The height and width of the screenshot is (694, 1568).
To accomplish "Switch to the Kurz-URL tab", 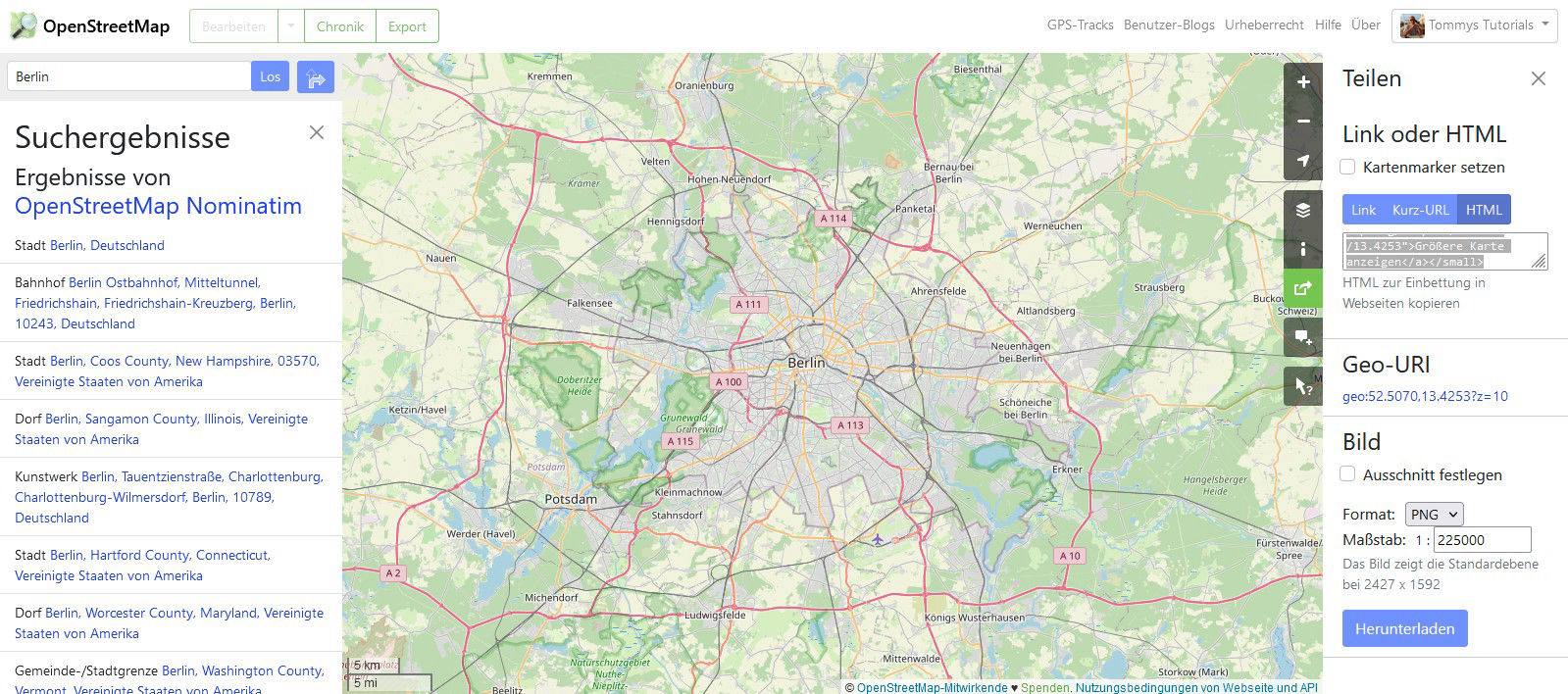I will click(1420, 210).
